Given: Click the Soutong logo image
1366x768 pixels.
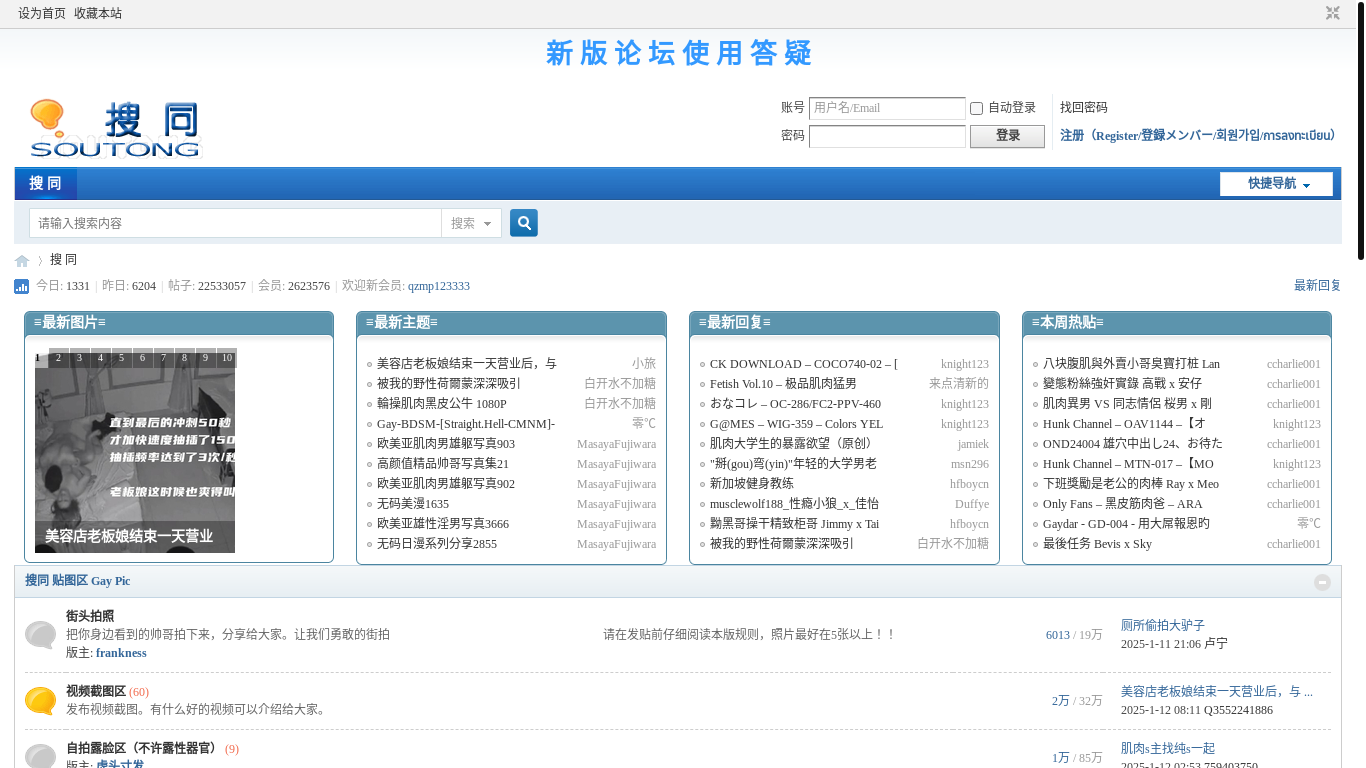Looking at the screenshot, I should 115,129.
